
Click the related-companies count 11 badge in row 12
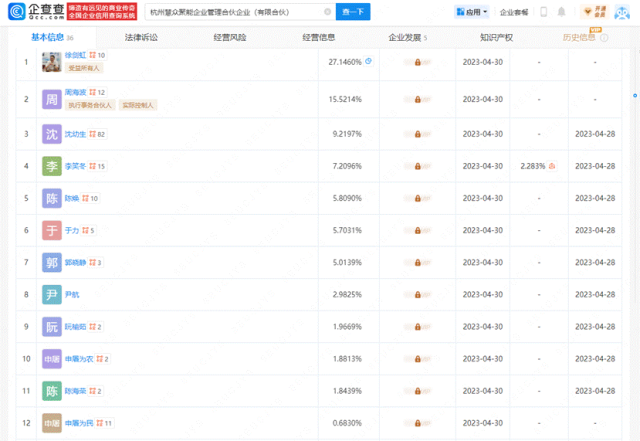(x=104, y=423)
